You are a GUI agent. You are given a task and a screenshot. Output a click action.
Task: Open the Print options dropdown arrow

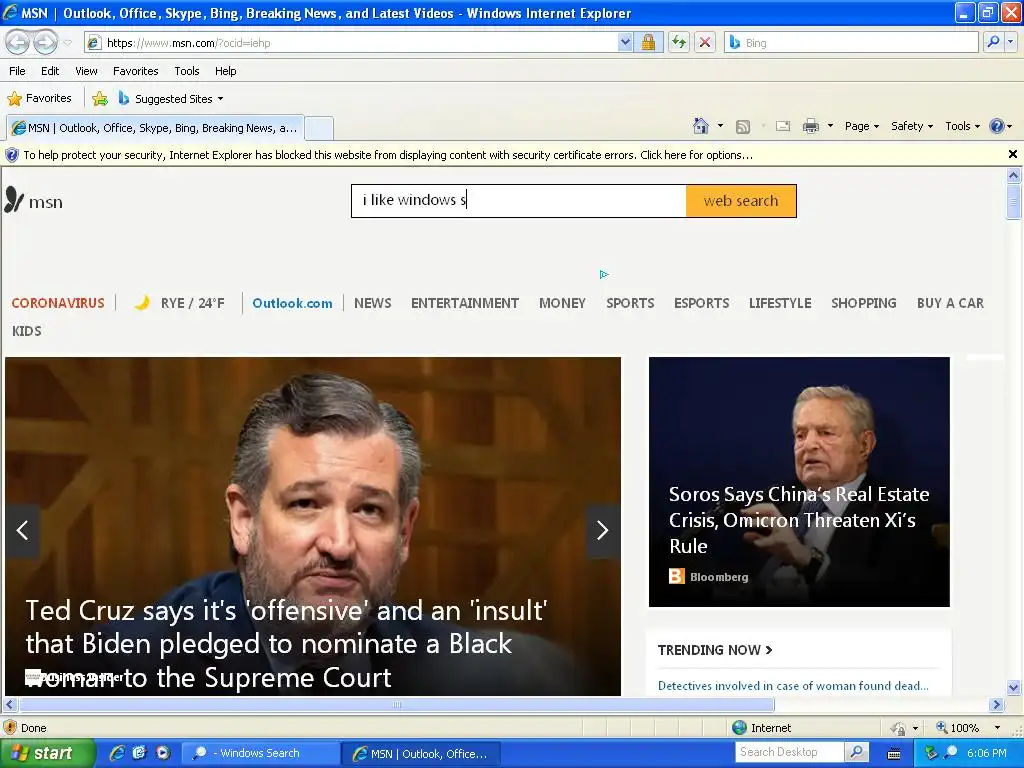[x=830, y=126]
